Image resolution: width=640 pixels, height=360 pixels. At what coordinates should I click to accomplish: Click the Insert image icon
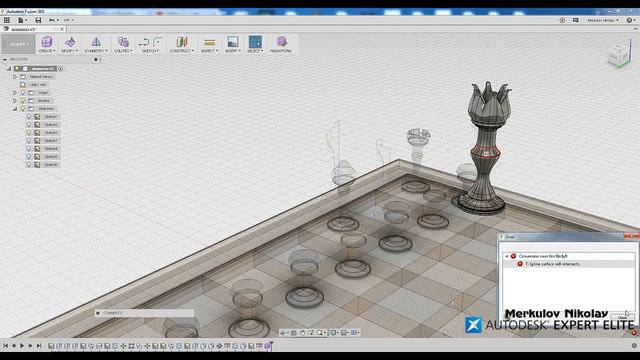pos(233,42)
